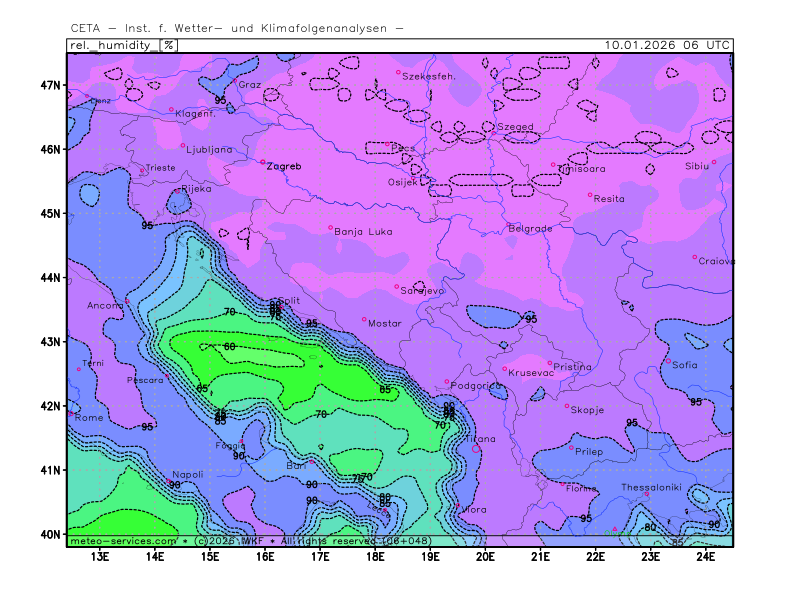Click the 60 contour label over Adriatic
The width and height of the screenshot is (800, 600).
click(x=229, y=346)
